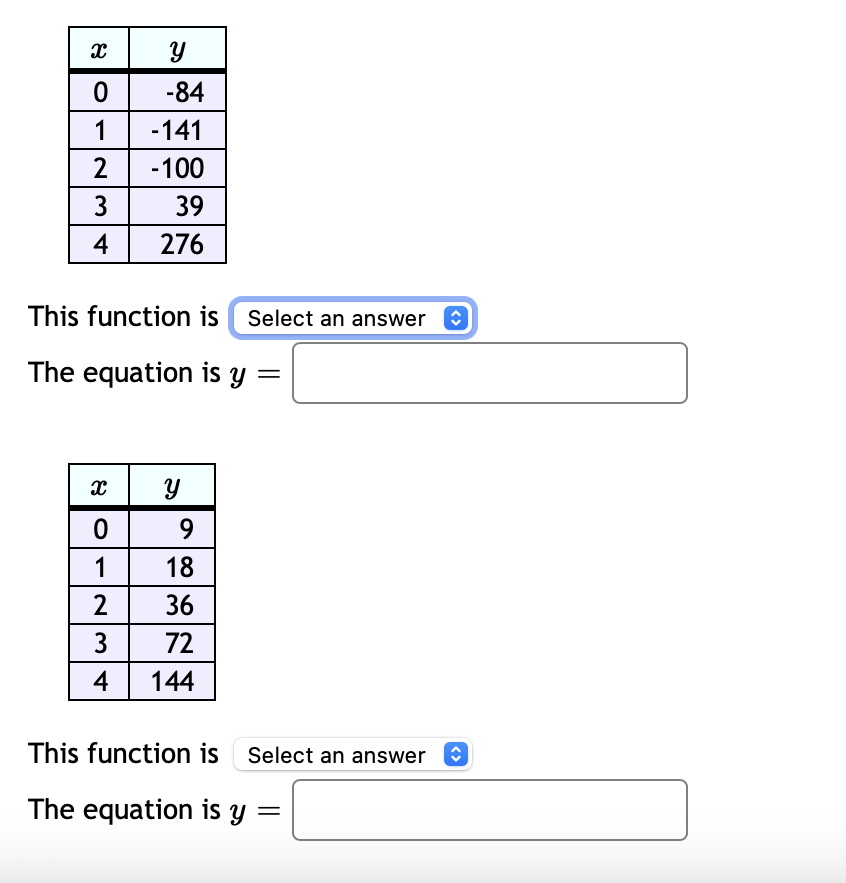Select the table cell containing 276
This screenshot has height=883, width=846.
(x=177, y=244)
